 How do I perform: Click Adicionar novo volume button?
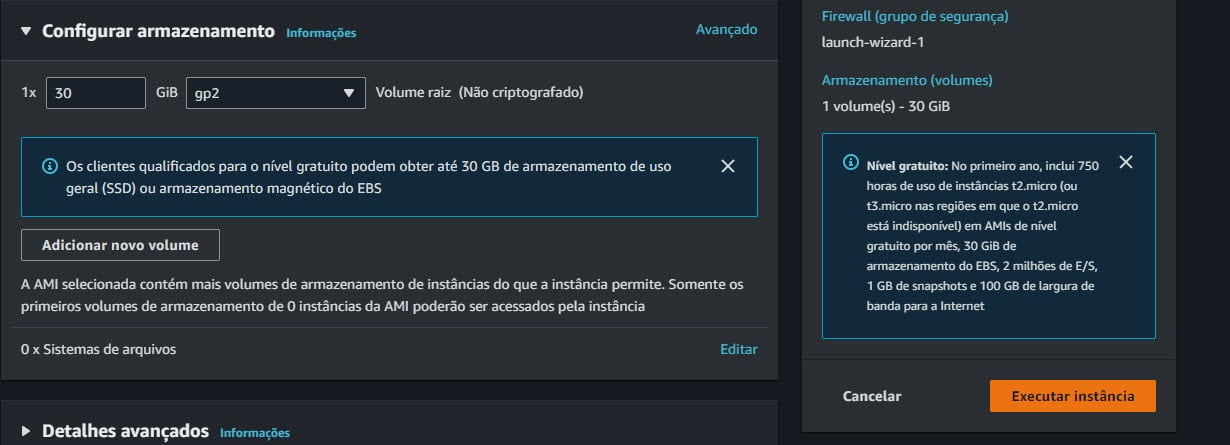click(120, 245)
